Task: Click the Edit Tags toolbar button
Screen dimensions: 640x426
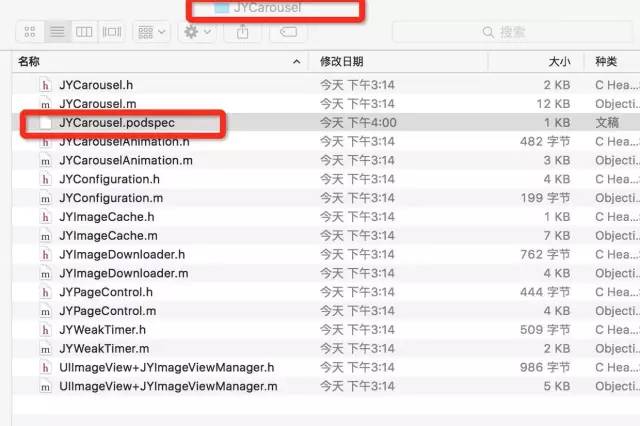Action: click(x=288, y=32)
